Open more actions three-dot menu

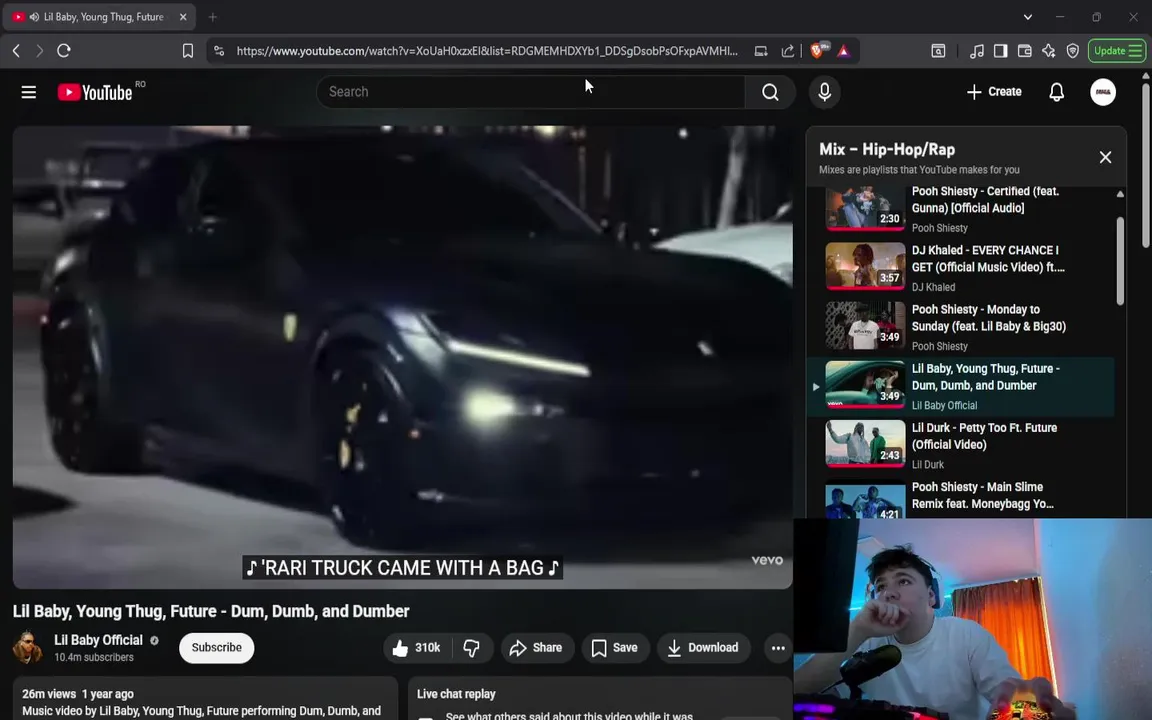[777, 647]
